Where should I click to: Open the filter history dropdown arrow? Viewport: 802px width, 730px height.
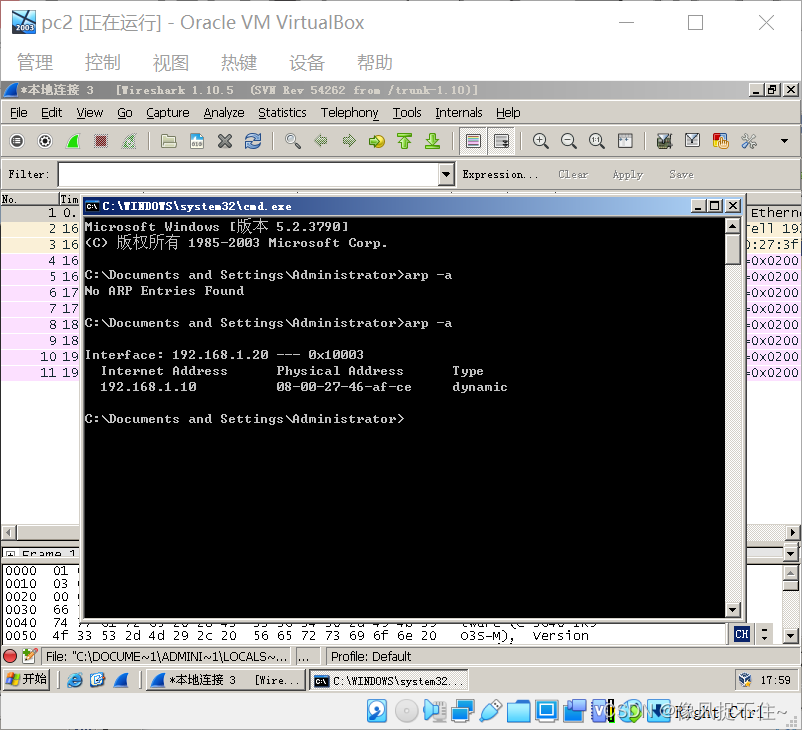pos(446,174)
